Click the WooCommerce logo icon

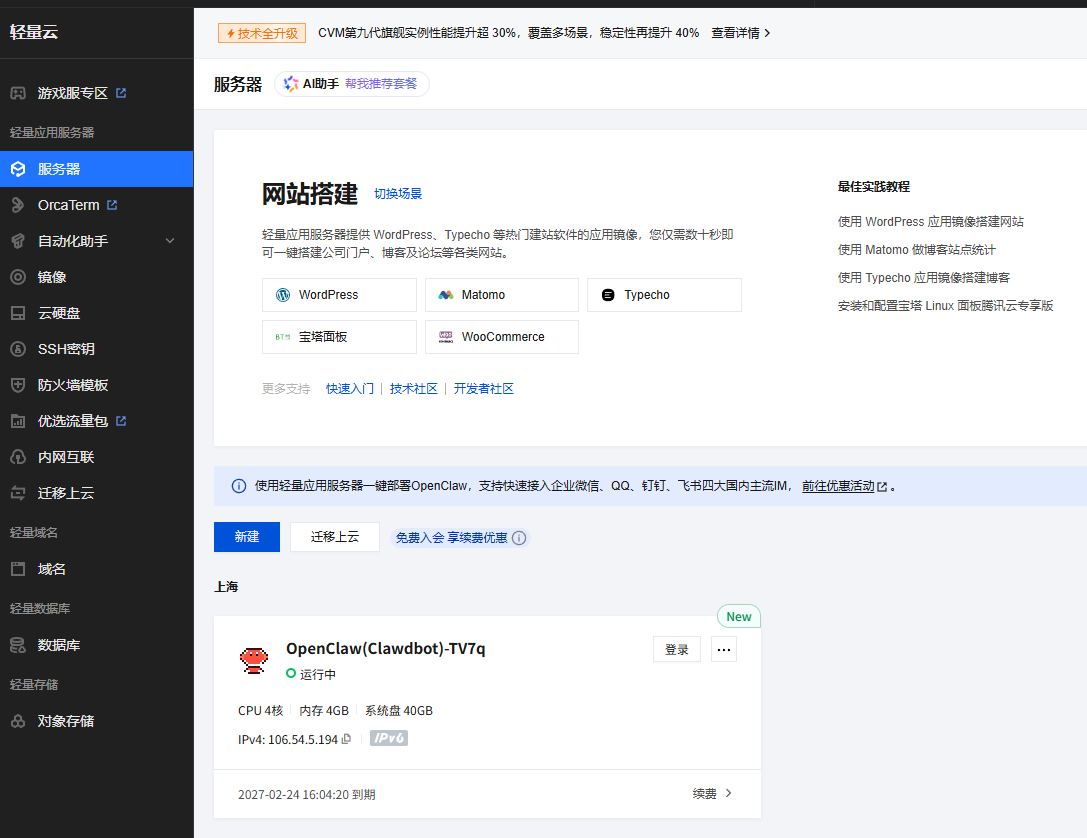coord(446,337)
